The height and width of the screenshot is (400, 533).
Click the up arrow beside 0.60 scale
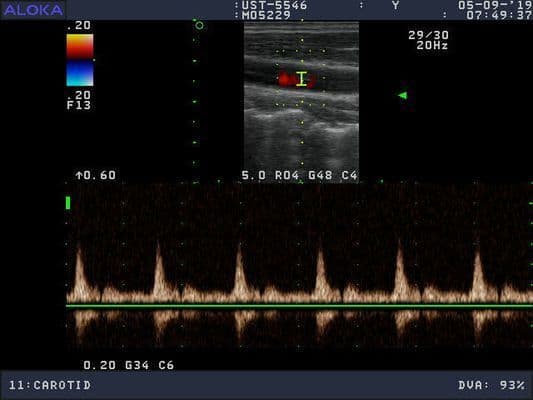pos(79,175)
